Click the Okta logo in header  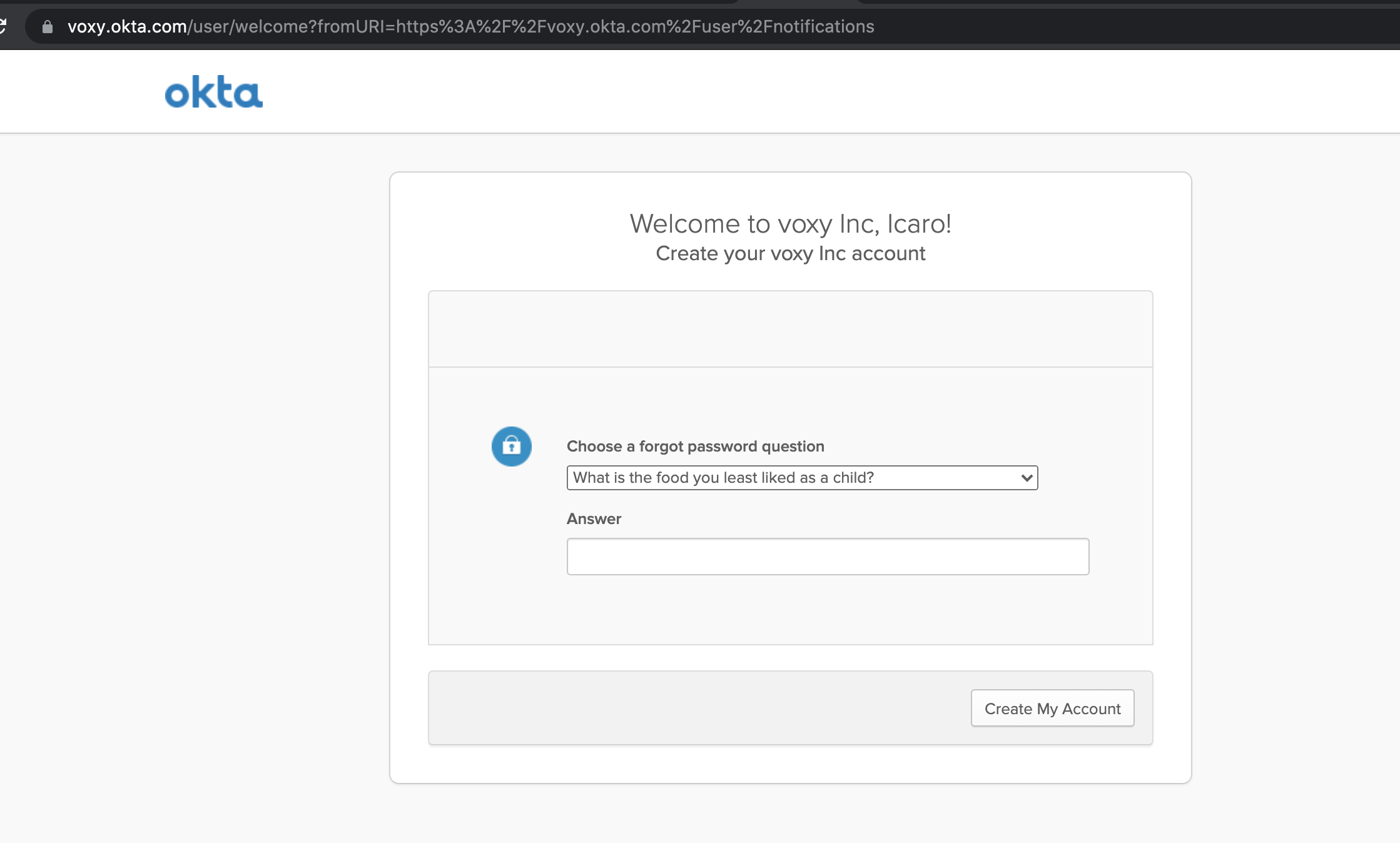[213, 92]
